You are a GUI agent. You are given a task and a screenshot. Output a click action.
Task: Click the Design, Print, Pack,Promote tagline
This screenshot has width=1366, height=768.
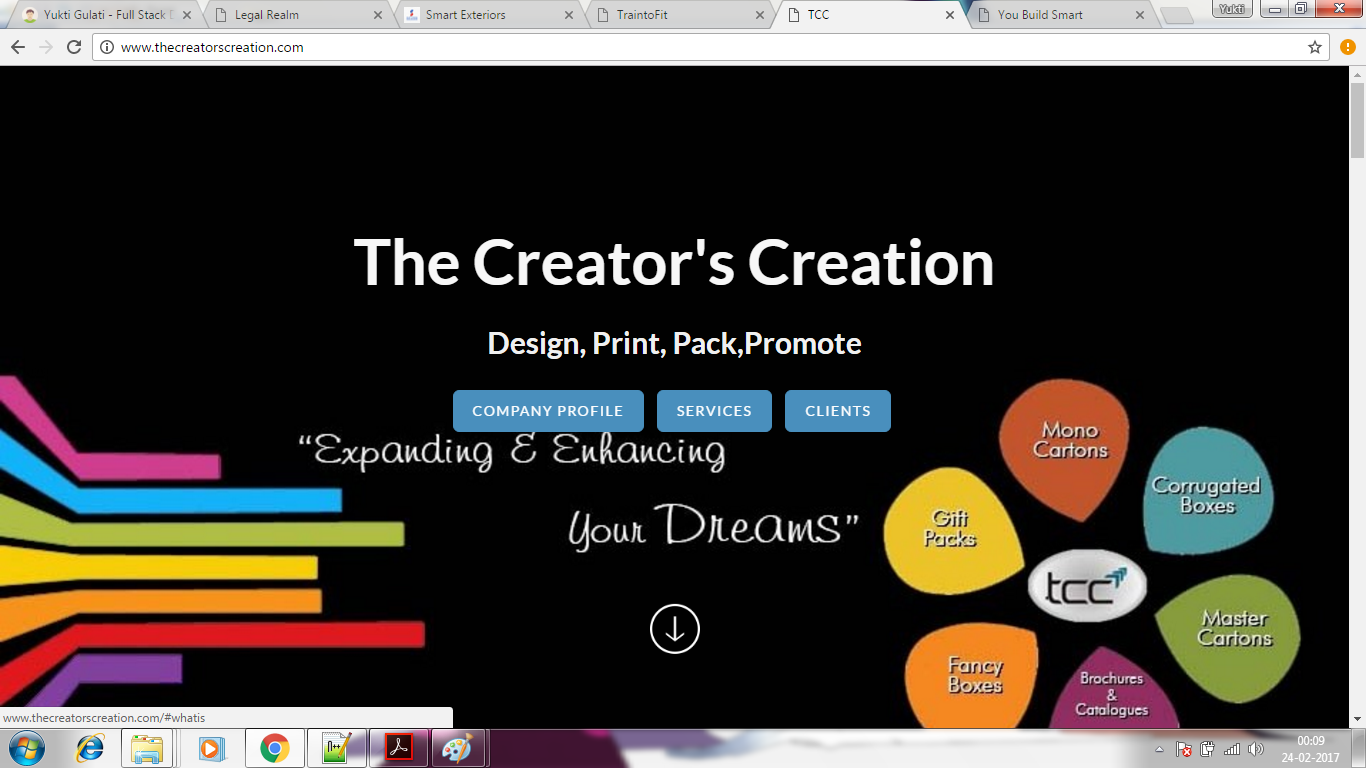(x=674, y=343)
